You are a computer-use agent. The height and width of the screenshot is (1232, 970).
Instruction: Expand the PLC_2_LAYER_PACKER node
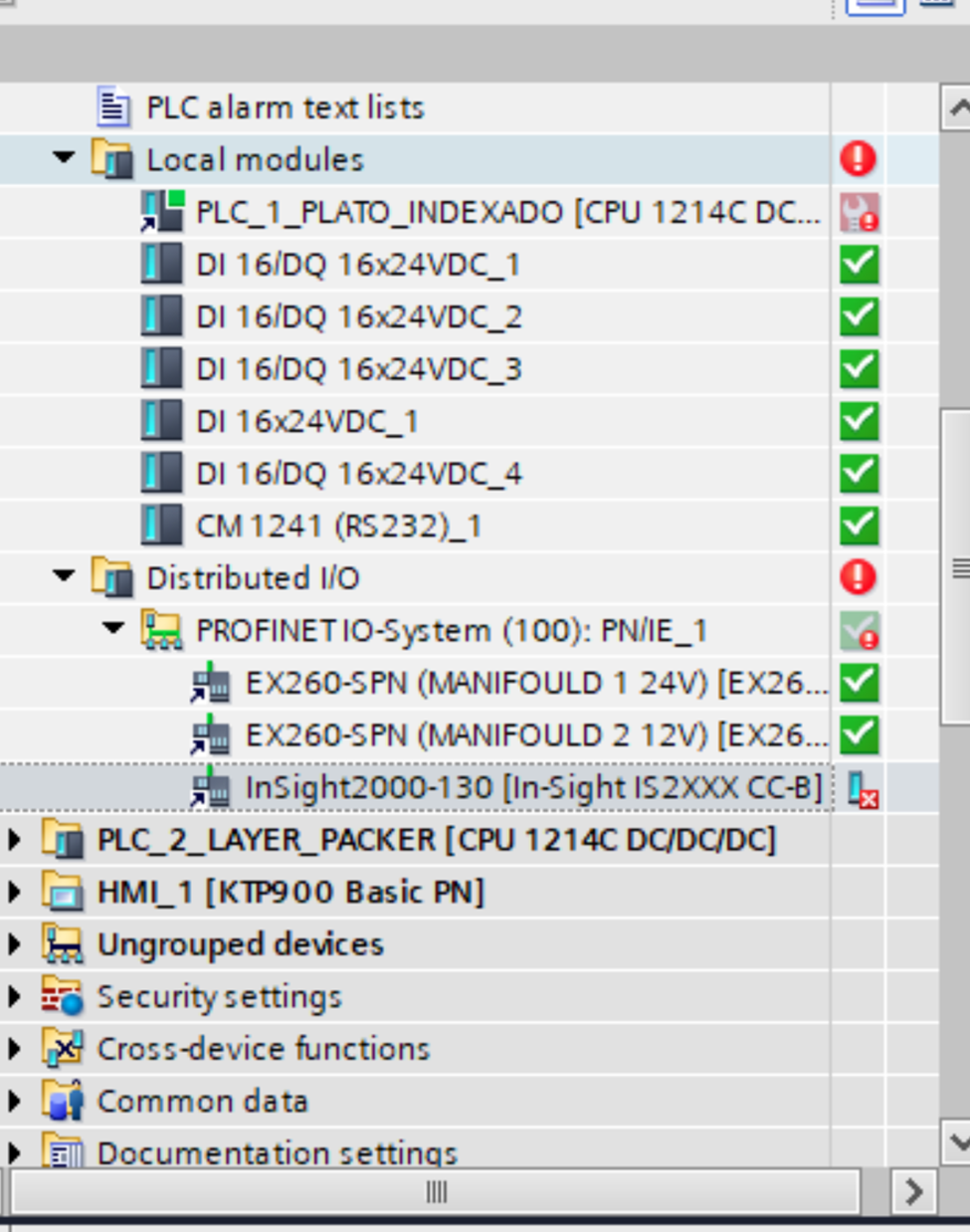[14, 840]
